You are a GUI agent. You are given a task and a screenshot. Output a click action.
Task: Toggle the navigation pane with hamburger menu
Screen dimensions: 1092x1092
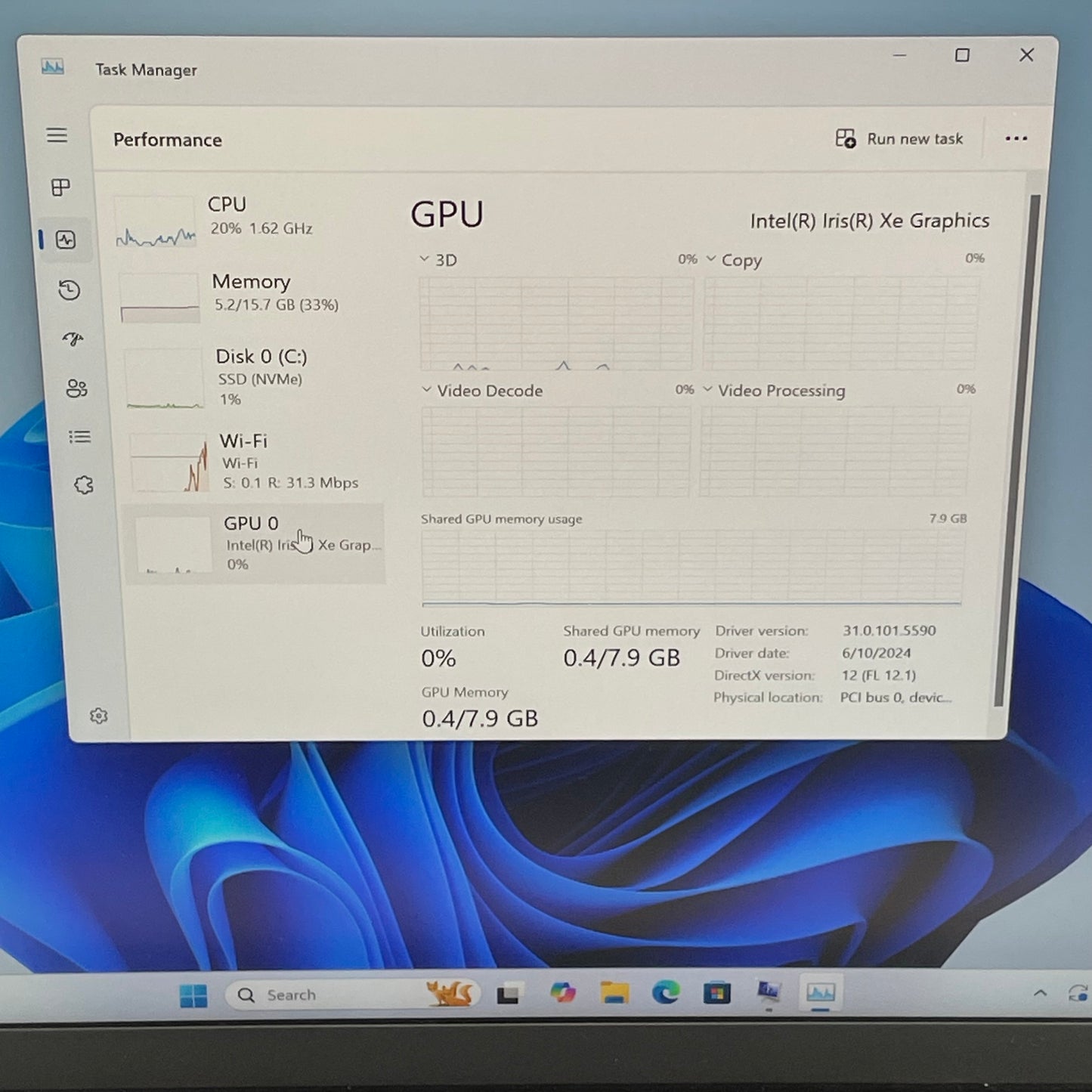point(57,136)
